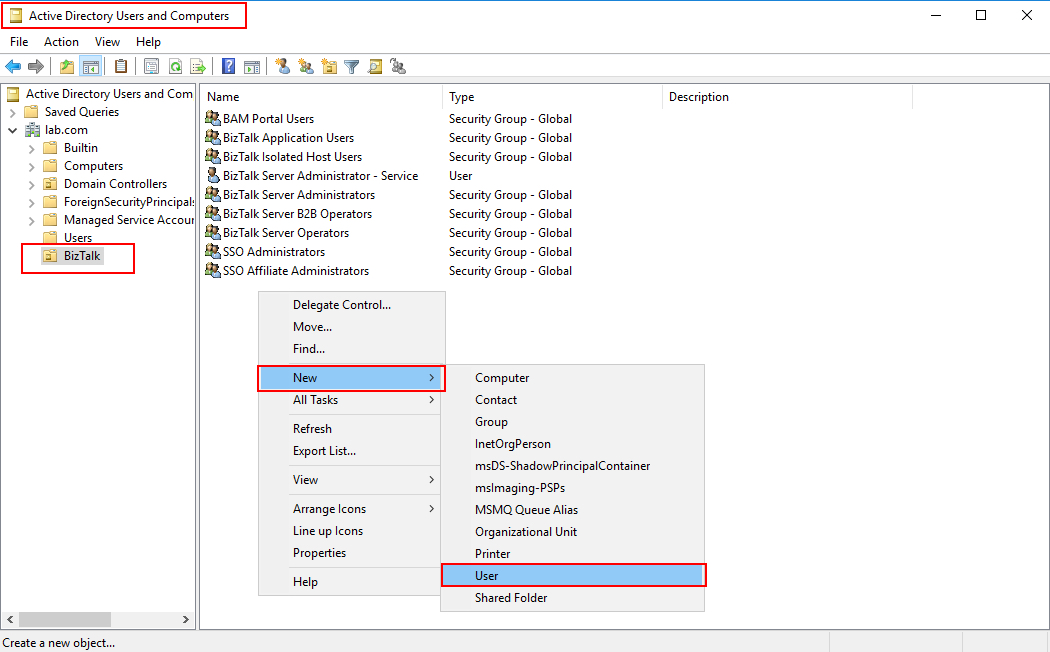Choose Shared Folder from New submenu
Image resolution: width=1050 pixels, height=652 pixels.
coord(573,598)
